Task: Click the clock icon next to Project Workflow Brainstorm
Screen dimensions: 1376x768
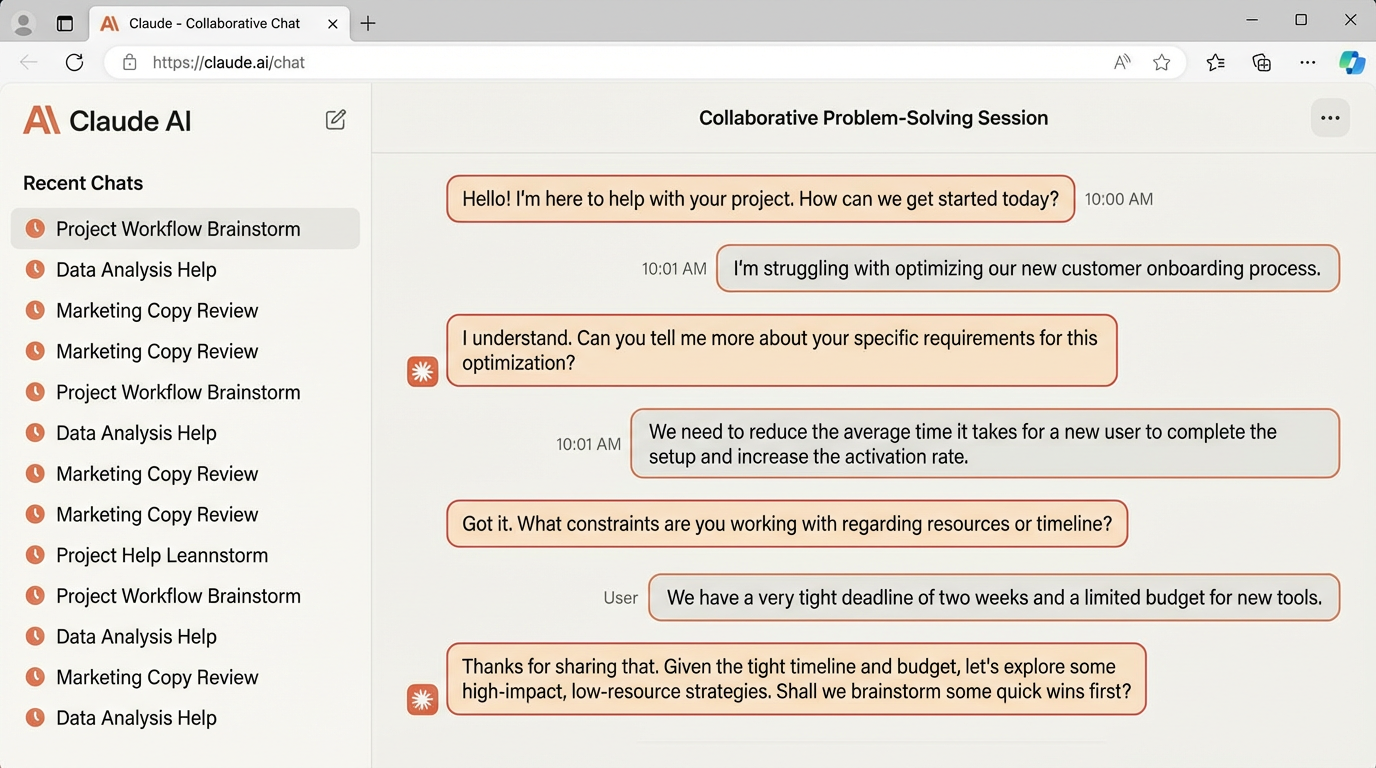Action: (x=34, y=228)
